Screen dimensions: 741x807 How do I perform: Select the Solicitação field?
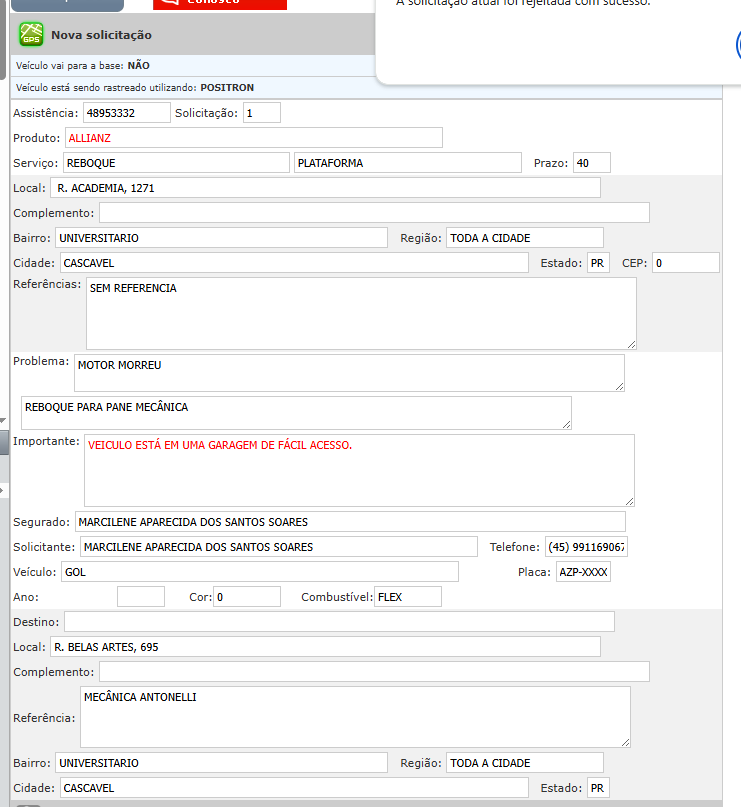coord(262,113)
